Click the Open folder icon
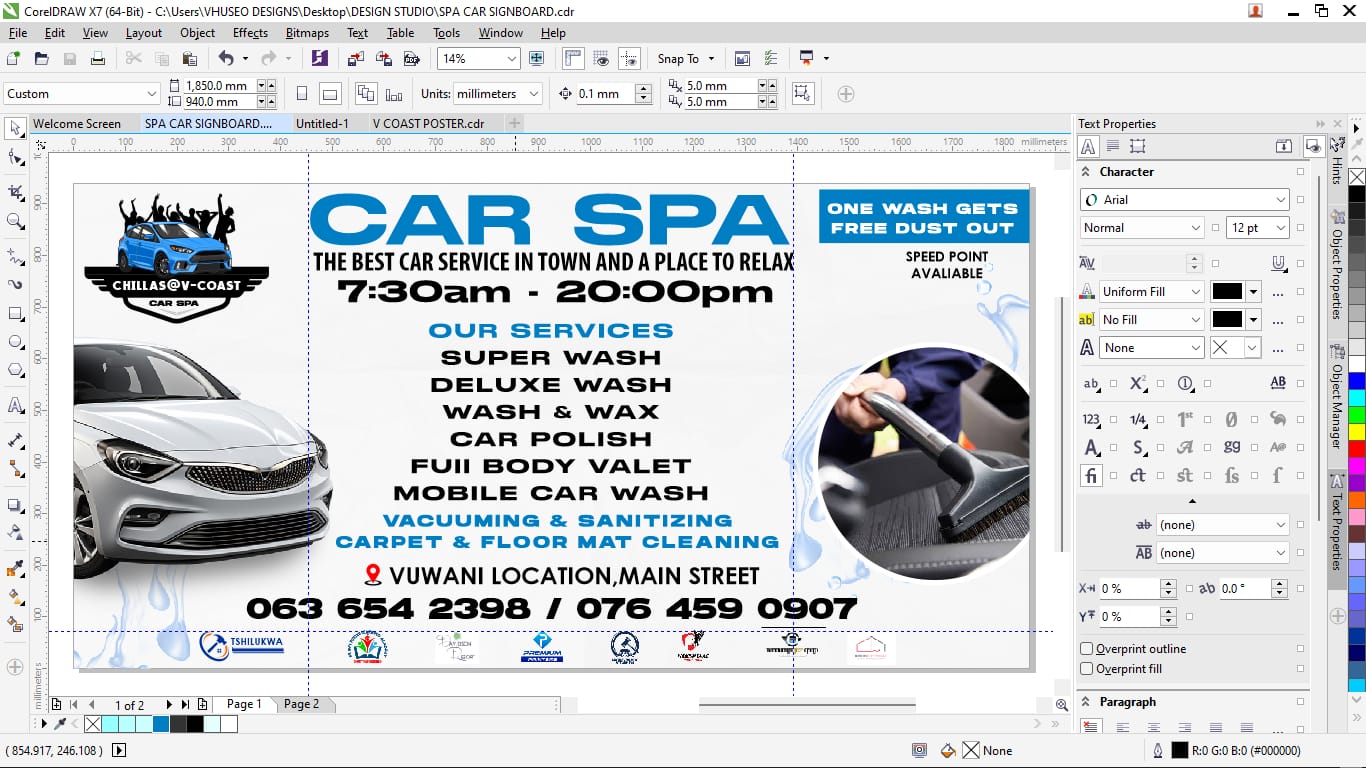 pyautogui.click(x=41, y=59)
